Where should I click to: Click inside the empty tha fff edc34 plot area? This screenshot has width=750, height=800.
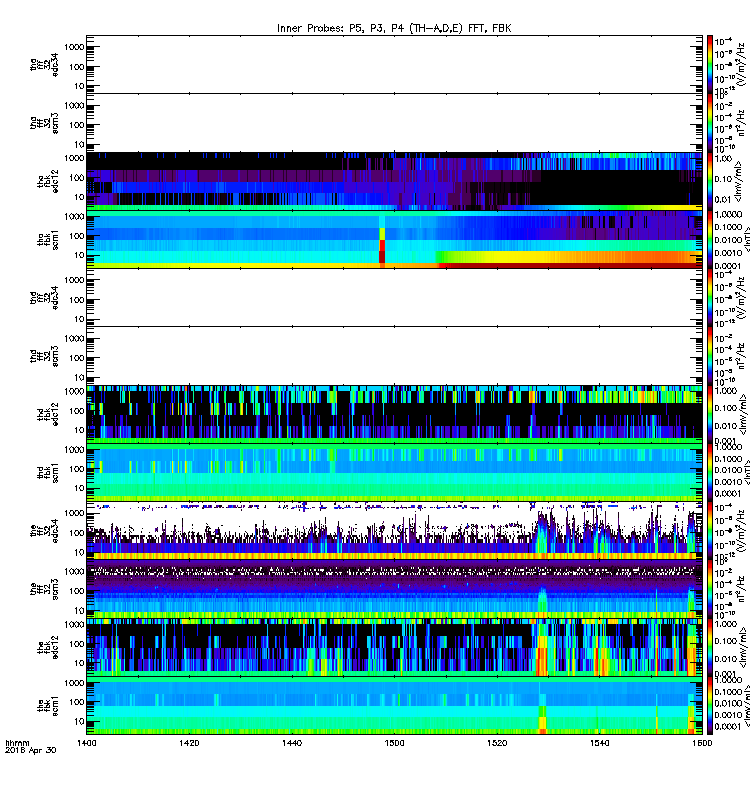(394, 64)
